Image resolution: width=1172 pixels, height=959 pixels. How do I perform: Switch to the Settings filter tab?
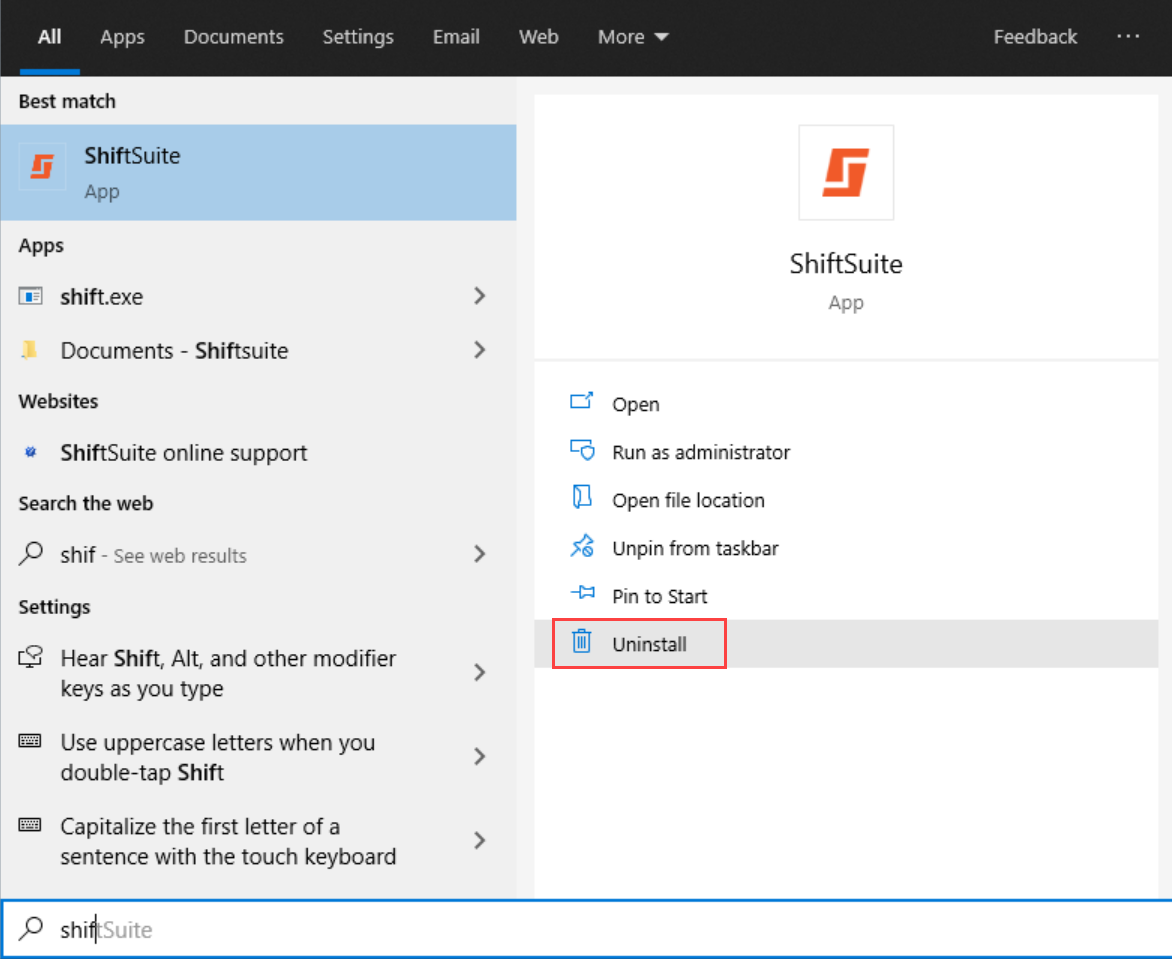tap(358, 37)
